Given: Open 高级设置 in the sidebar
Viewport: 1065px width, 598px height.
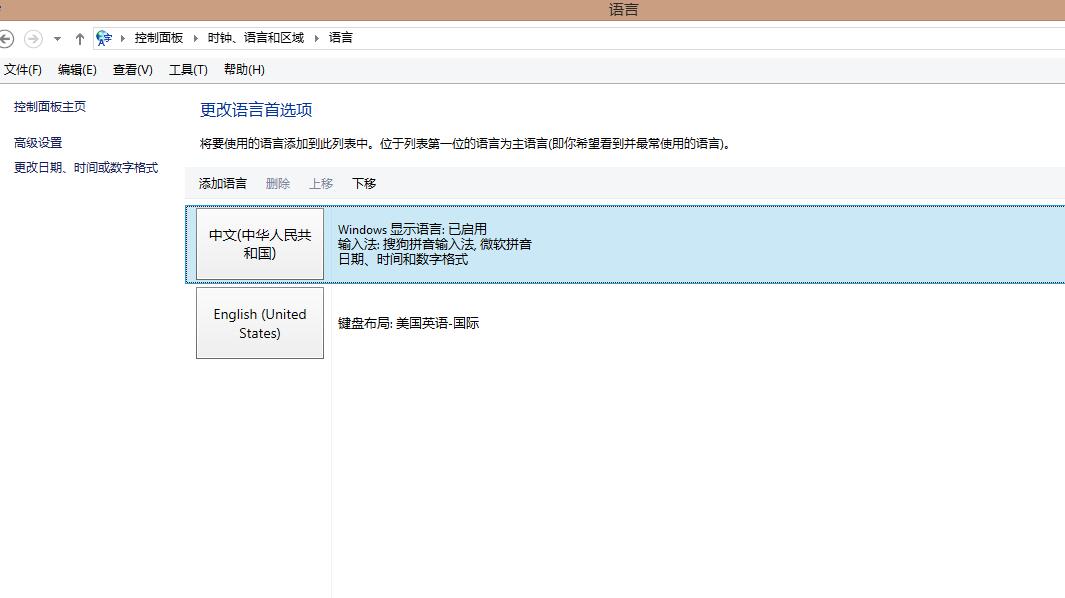Looking at the screenshot, I should [38, 143].
